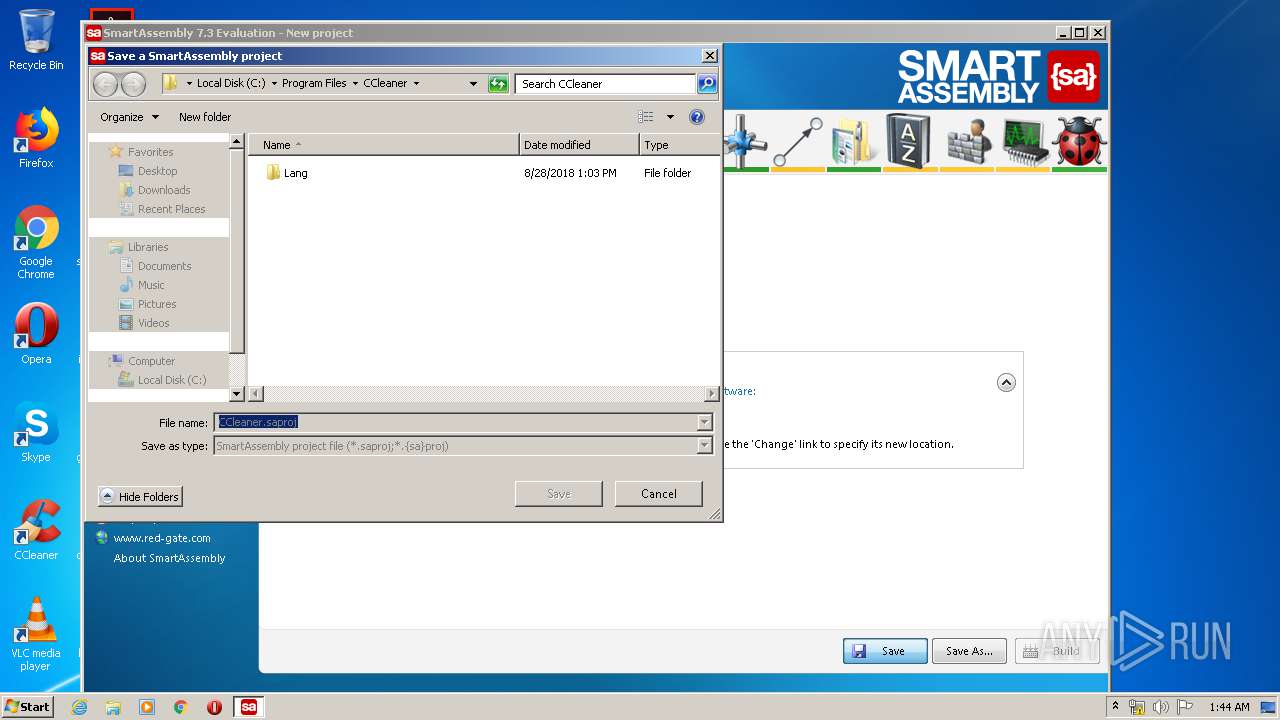
Task: Open the www.red-gate.com link
Action: pyautogui.click(x=162, y=538)
